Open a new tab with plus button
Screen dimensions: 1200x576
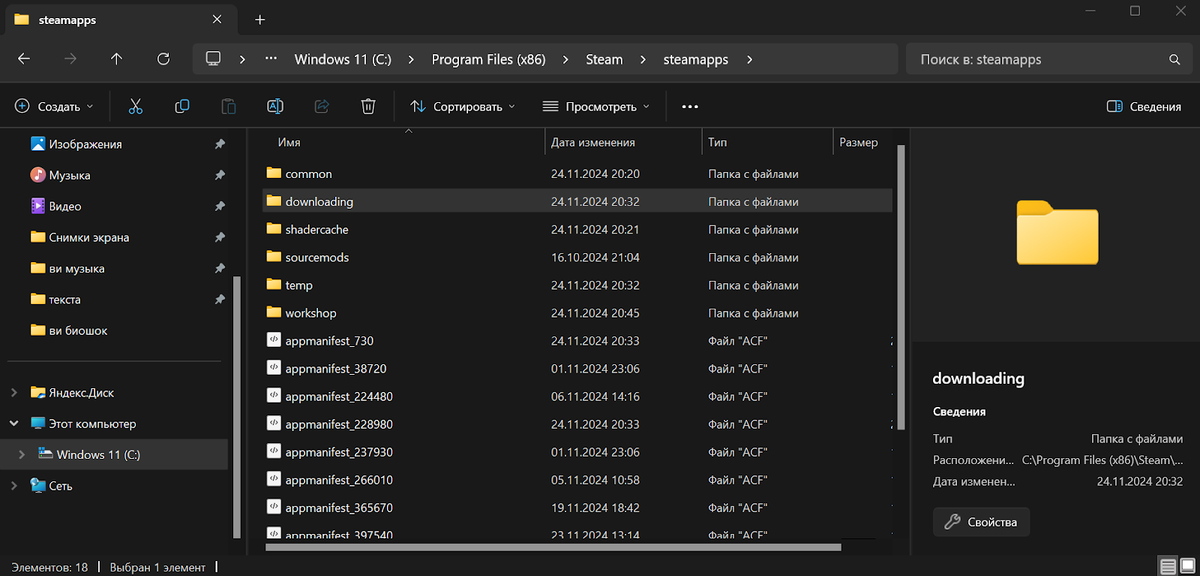260,19
